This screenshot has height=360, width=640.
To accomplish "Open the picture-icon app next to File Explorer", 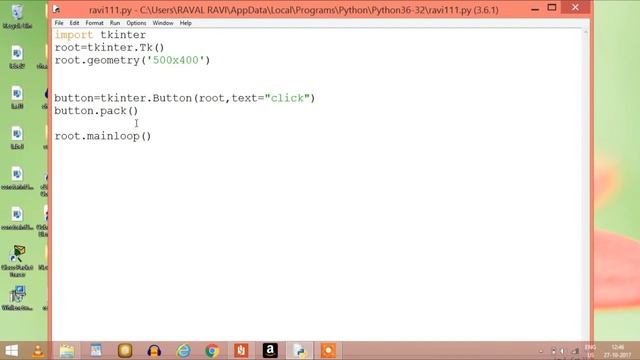I will click(96, 351).
